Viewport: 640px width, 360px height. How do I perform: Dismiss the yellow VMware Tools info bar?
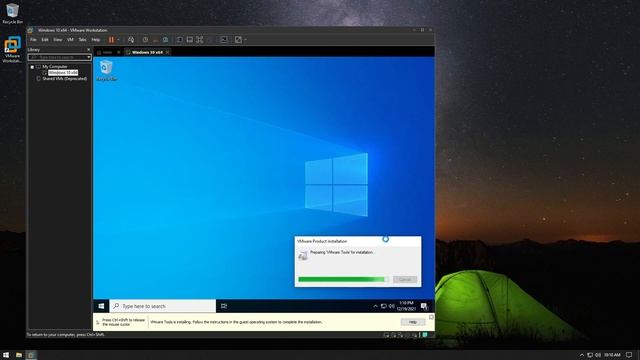pos(431,317)
